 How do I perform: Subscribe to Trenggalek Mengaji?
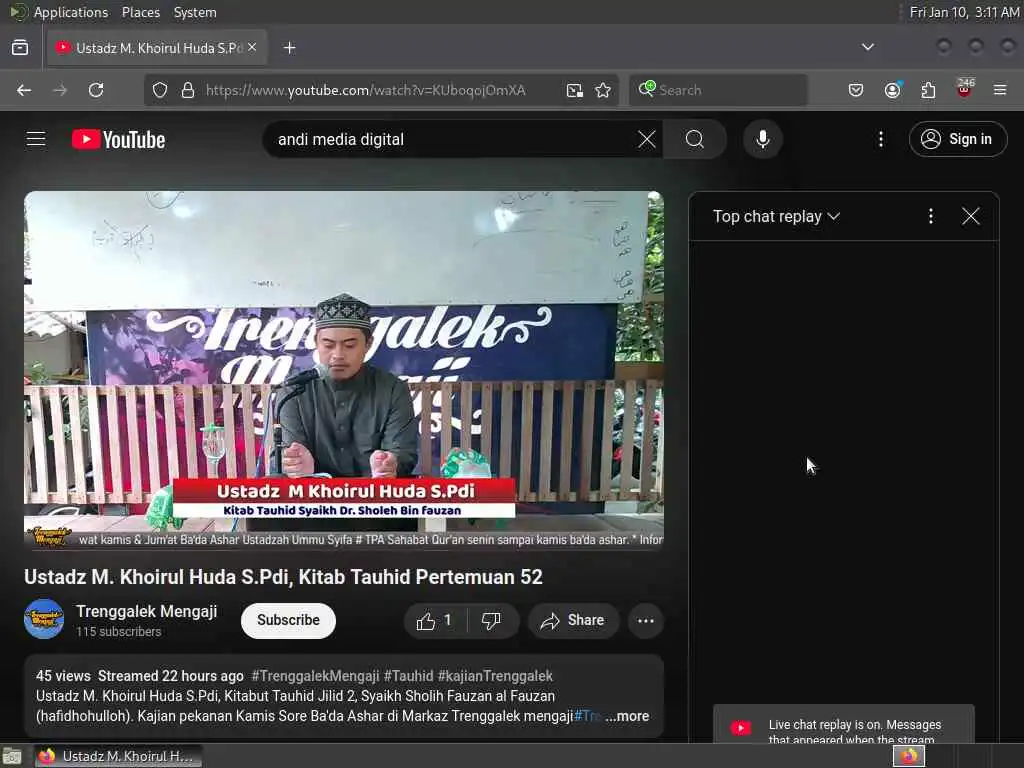(288, 620)
